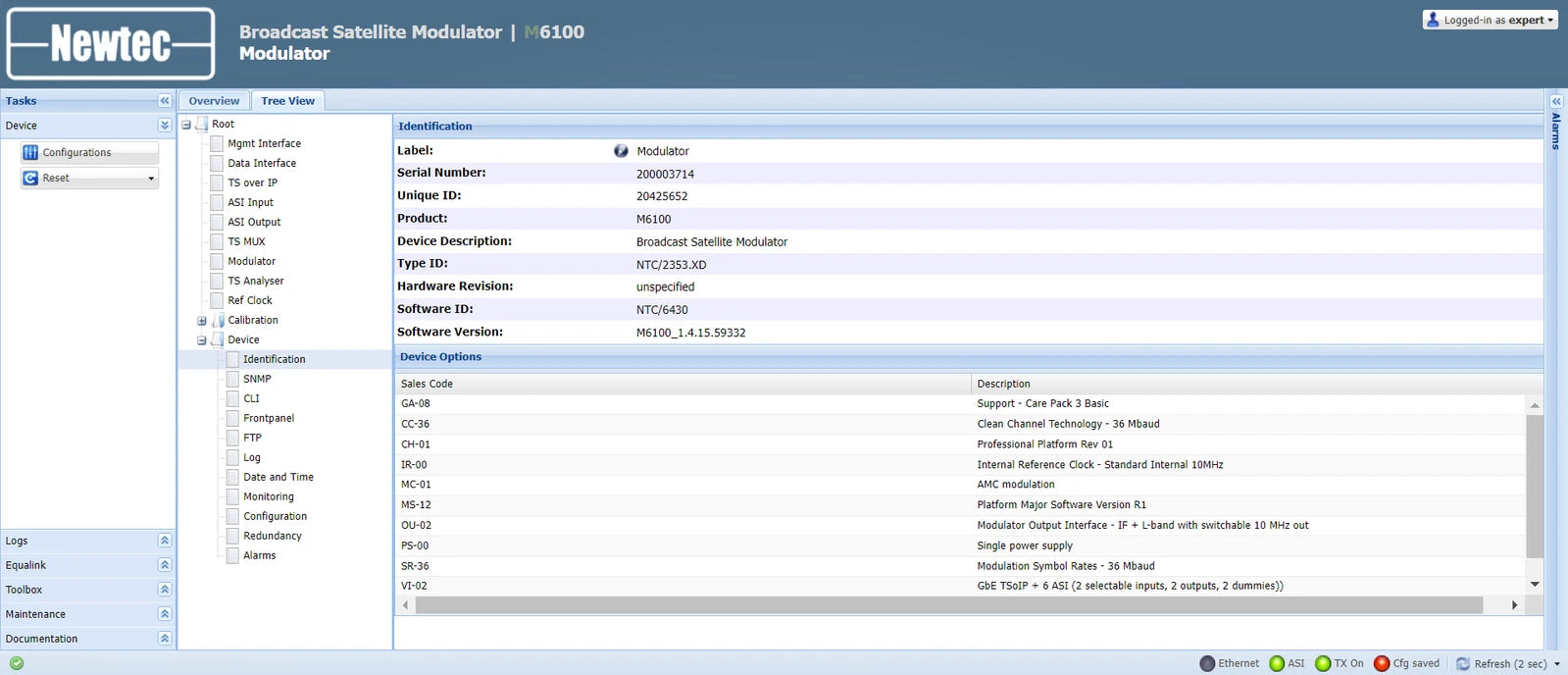This screenshot has width=1568, height=675.
Task: Select ASI Output tree item
Action: (x=254, y=222)
